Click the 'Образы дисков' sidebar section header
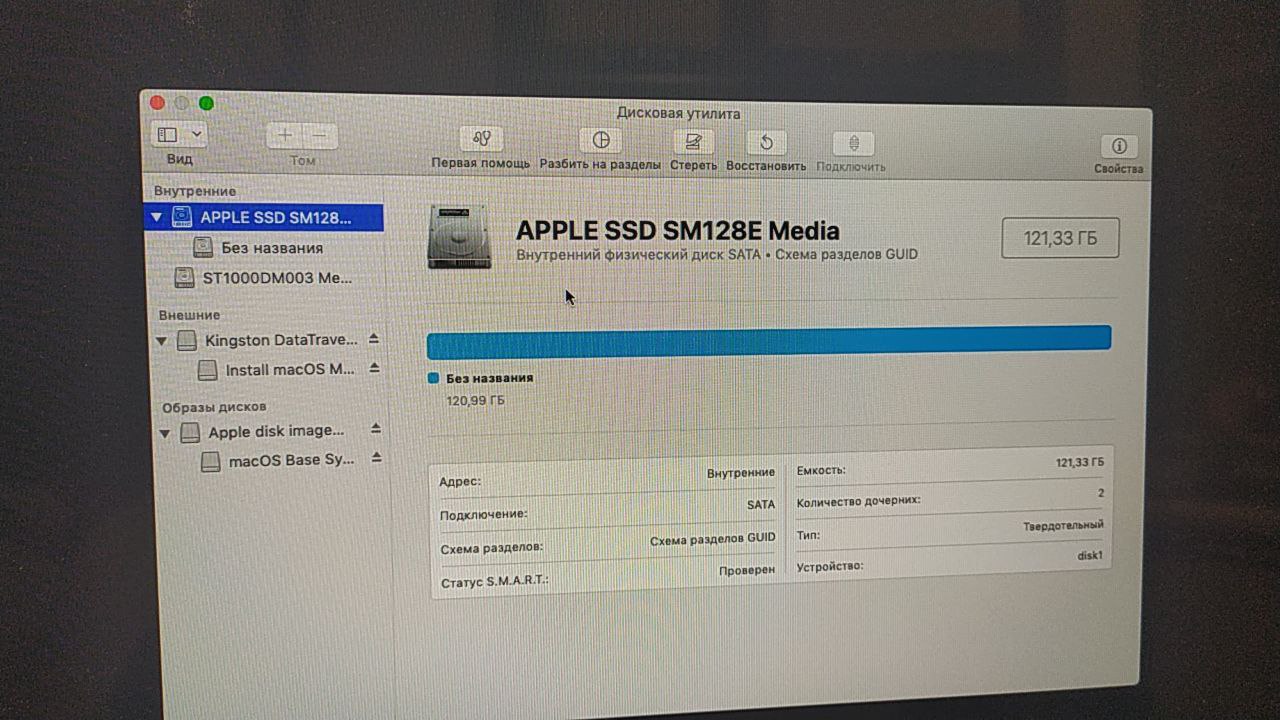The image size is (1280, 720). click(214, 407)
